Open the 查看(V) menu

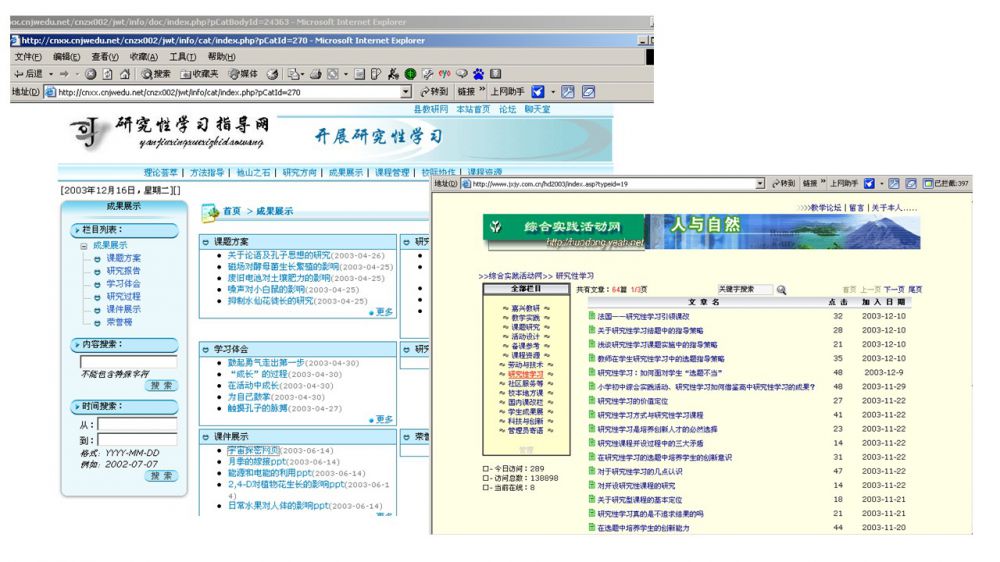point(105,57)
